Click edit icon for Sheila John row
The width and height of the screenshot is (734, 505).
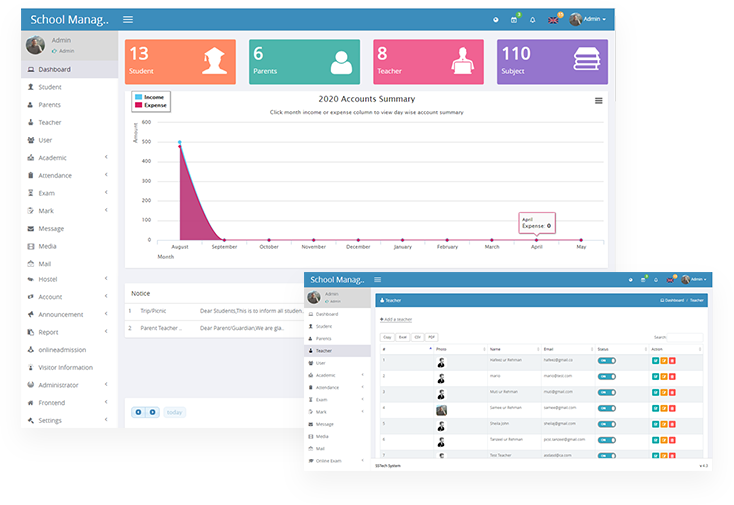(x=664, y=424)
